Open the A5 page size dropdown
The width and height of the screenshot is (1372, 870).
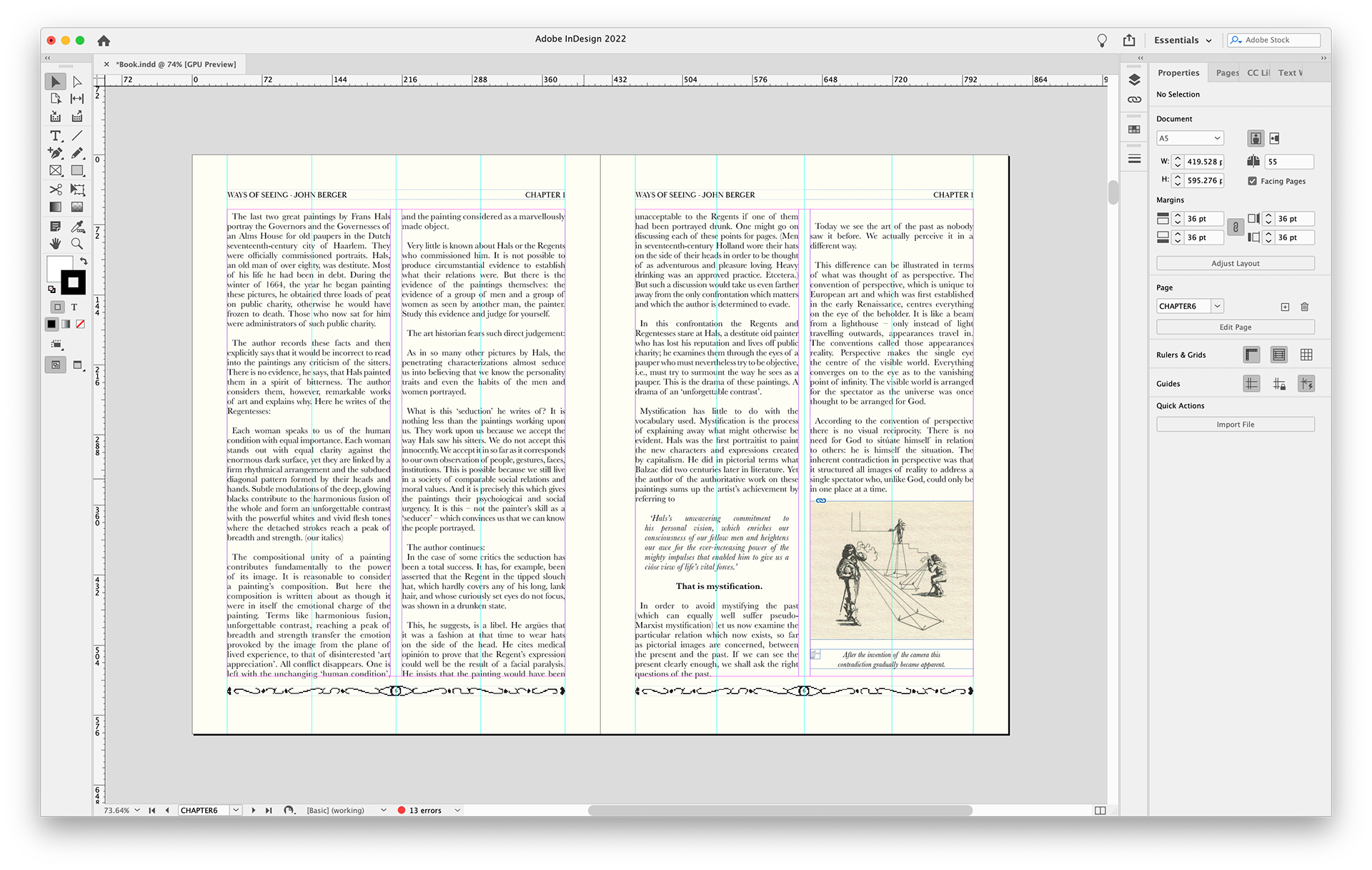point(1190,138)
